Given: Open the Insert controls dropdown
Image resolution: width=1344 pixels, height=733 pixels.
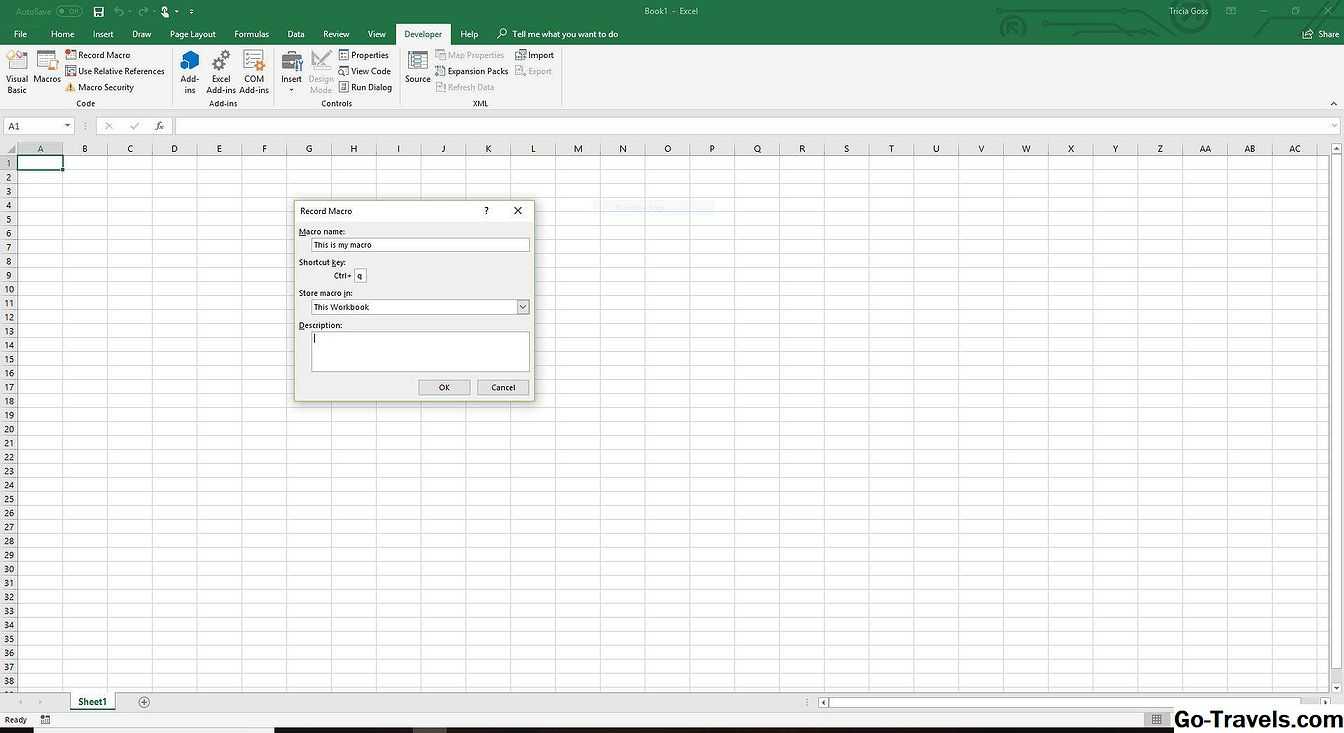Looking at the screenshot, I should [291, 72].
